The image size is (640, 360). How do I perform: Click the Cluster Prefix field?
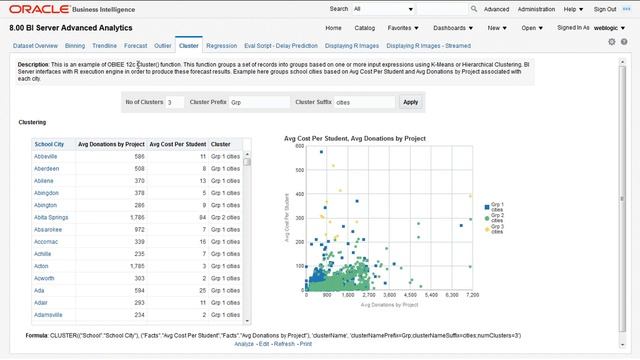[259, 102]
